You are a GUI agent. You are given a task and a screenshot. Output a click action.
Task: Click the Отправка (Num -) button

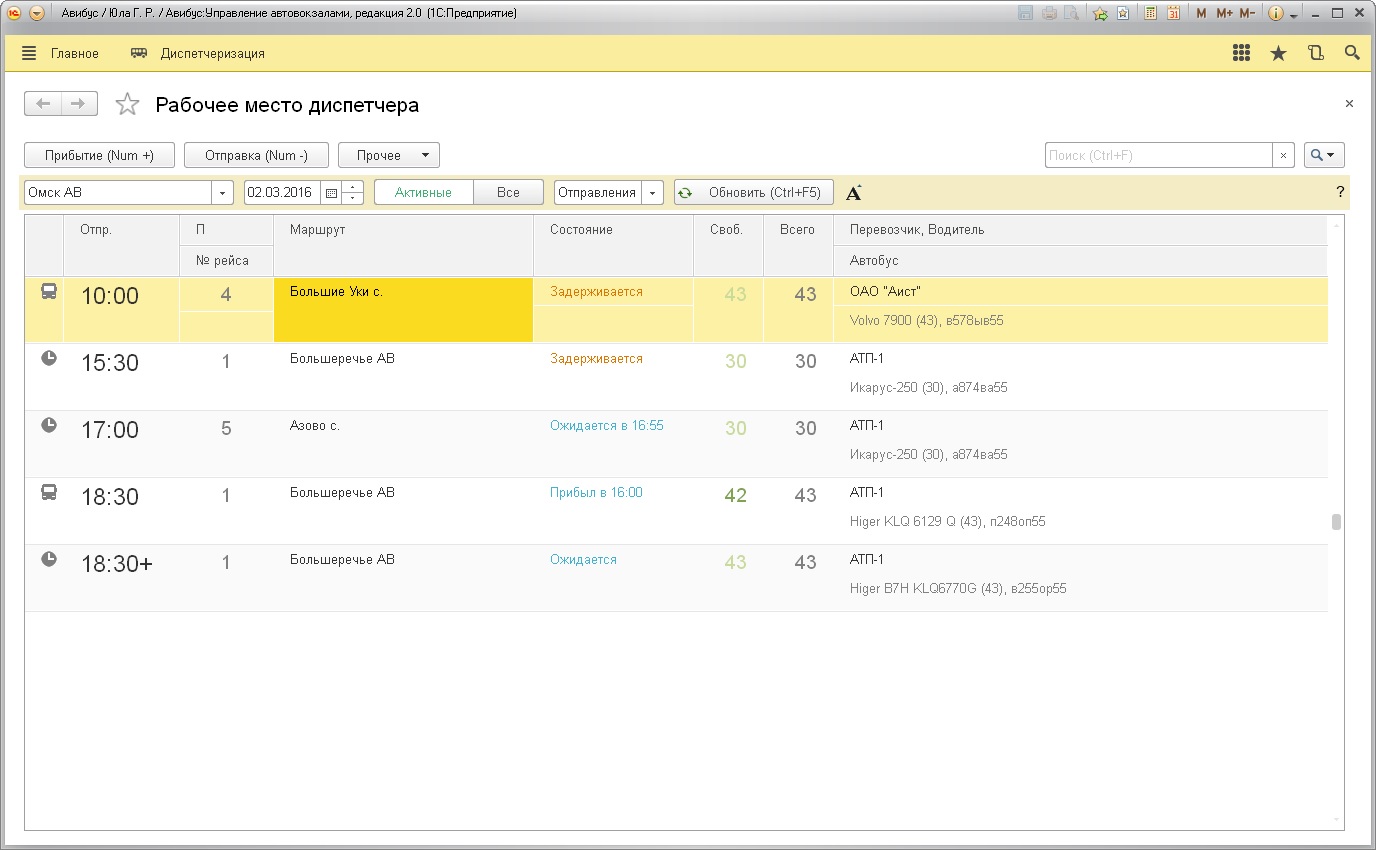pos(256,155)
